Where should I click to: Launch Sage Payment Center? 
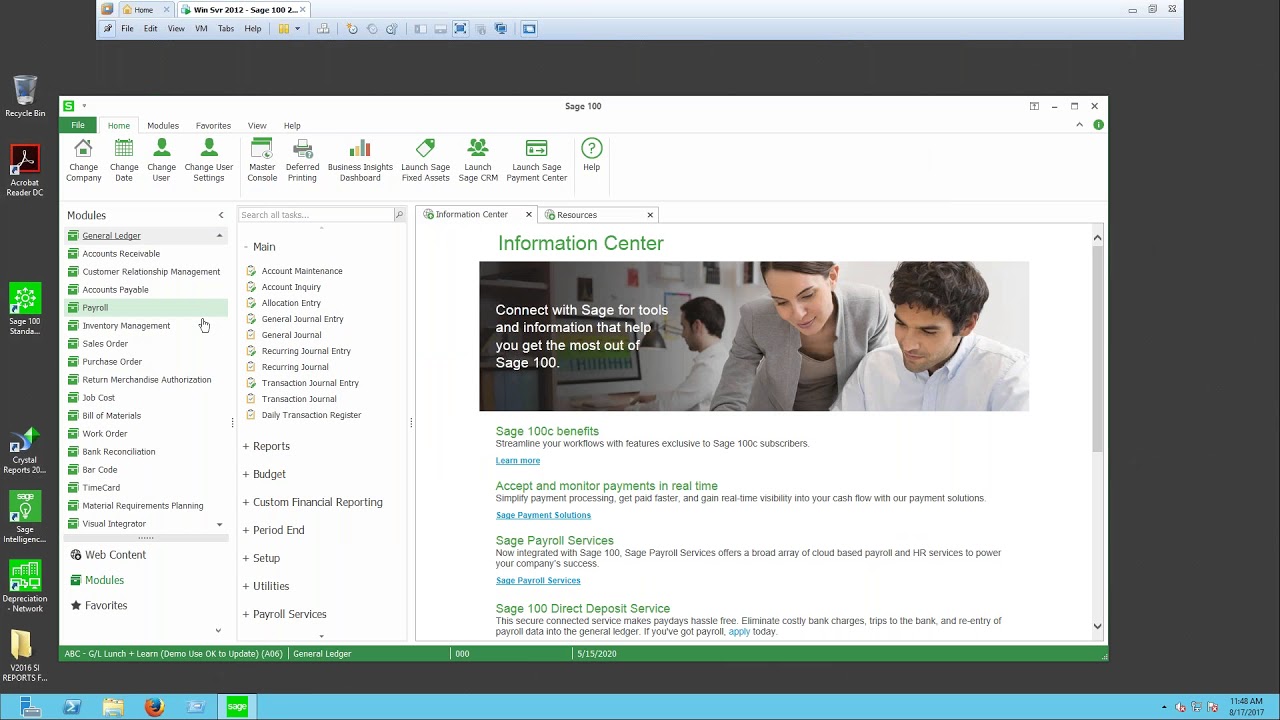pyautogui.click(x=537, y=160)
